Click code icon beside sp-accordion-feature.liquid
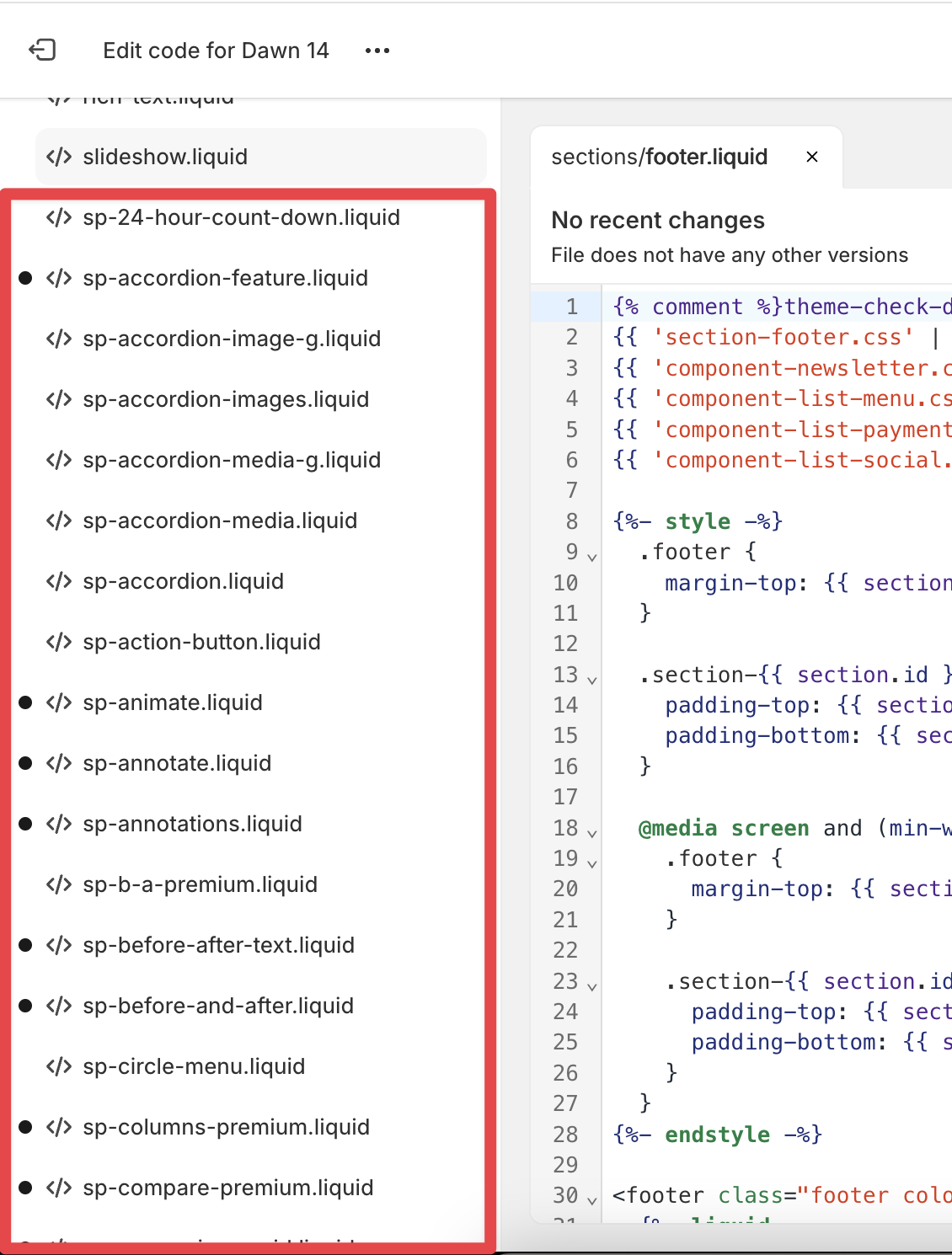The width and height of the screenshot is (952, 1255). [59, 278]
